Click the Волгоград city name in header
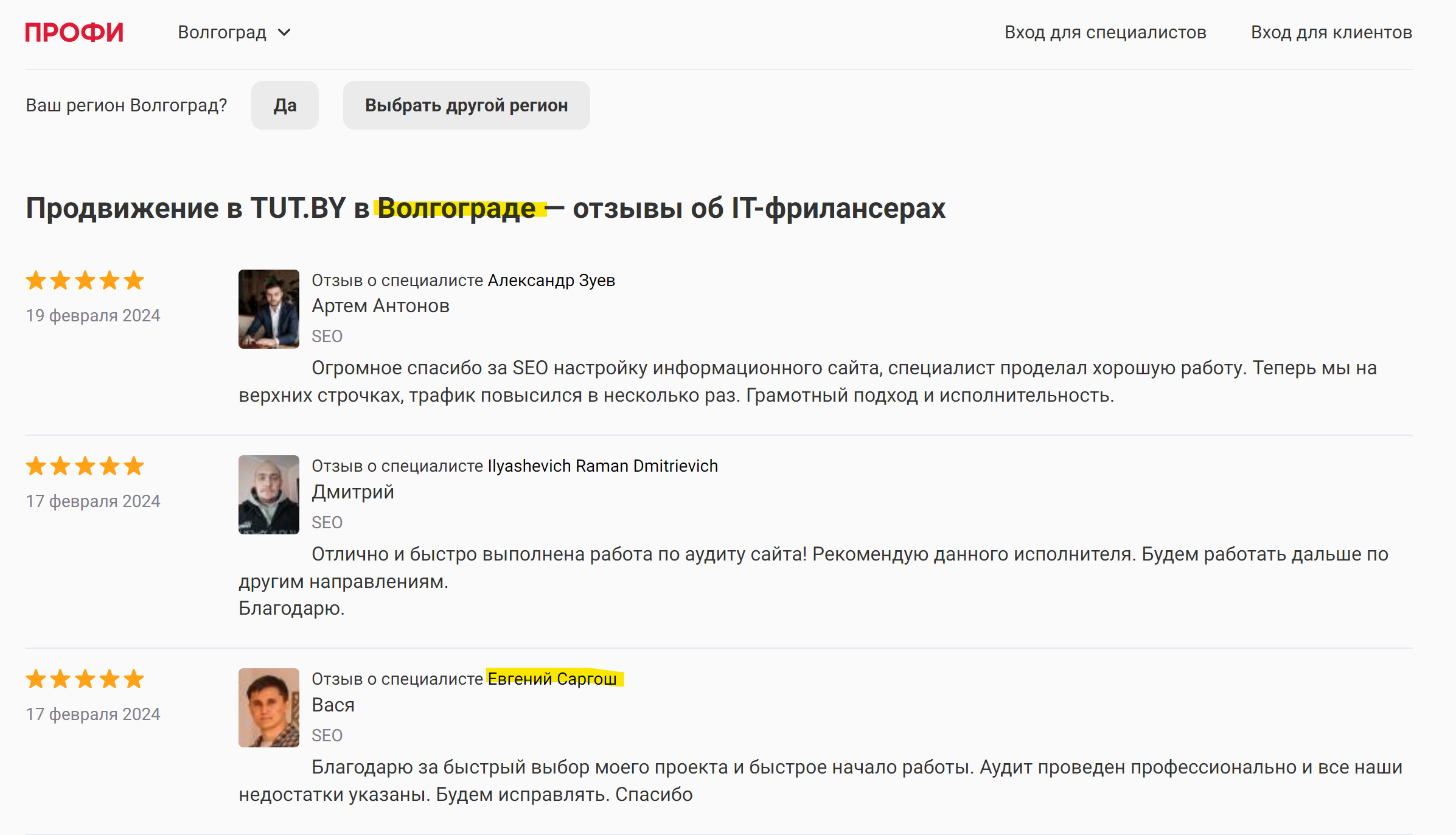This screenshot has width=1456, height=835. [x=222, y=32]
